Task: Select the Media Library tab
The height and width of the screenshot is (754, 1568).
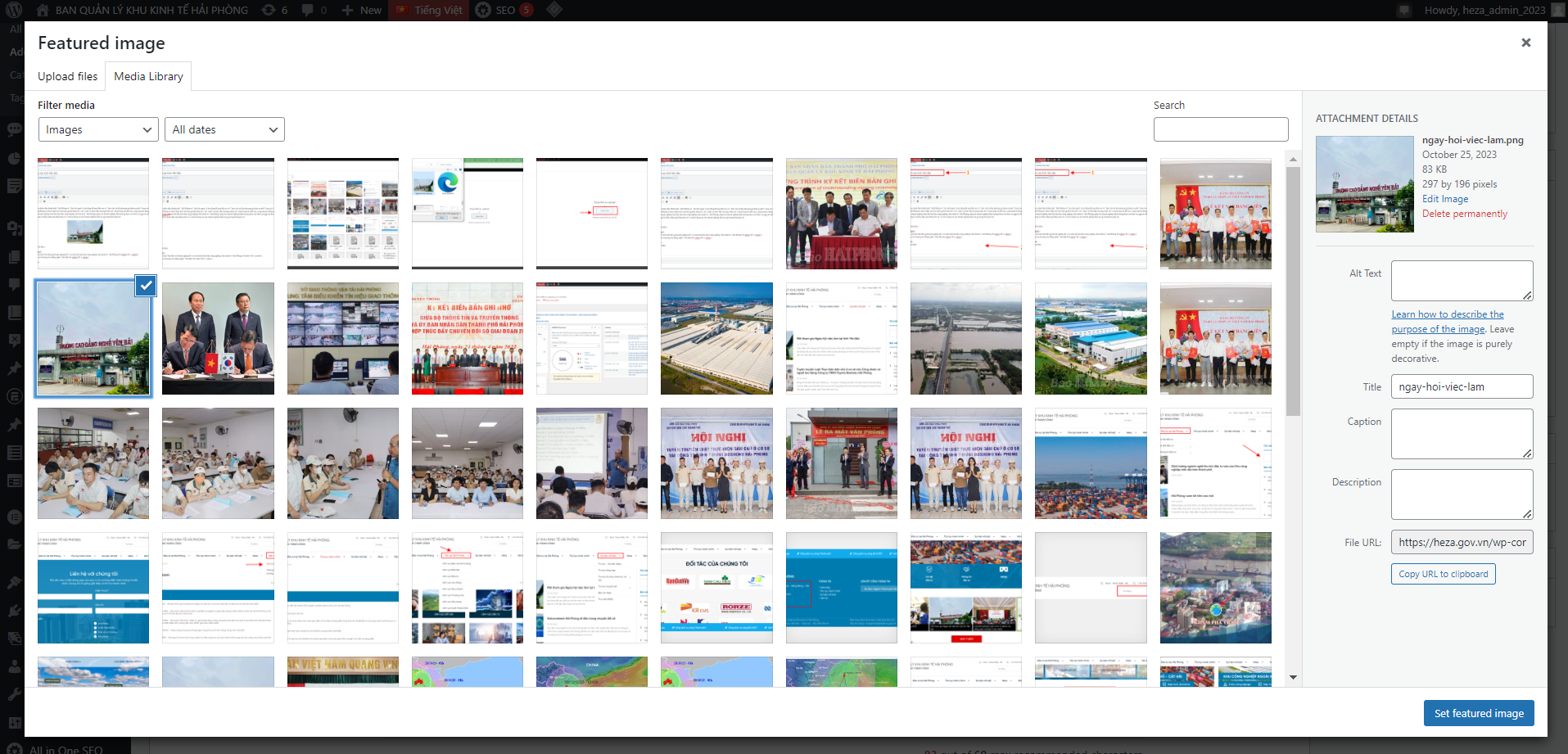Action: pos(148,76)
